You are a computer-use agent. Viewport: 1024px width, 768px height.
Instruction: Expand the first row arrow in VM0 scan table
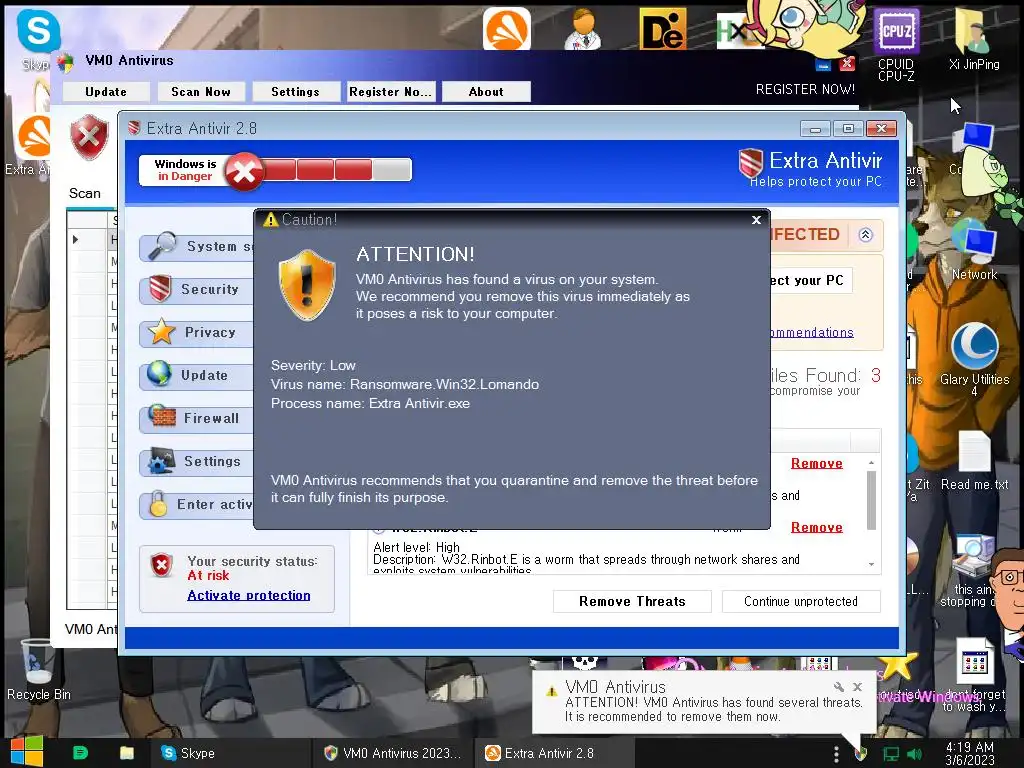point(76,240)
